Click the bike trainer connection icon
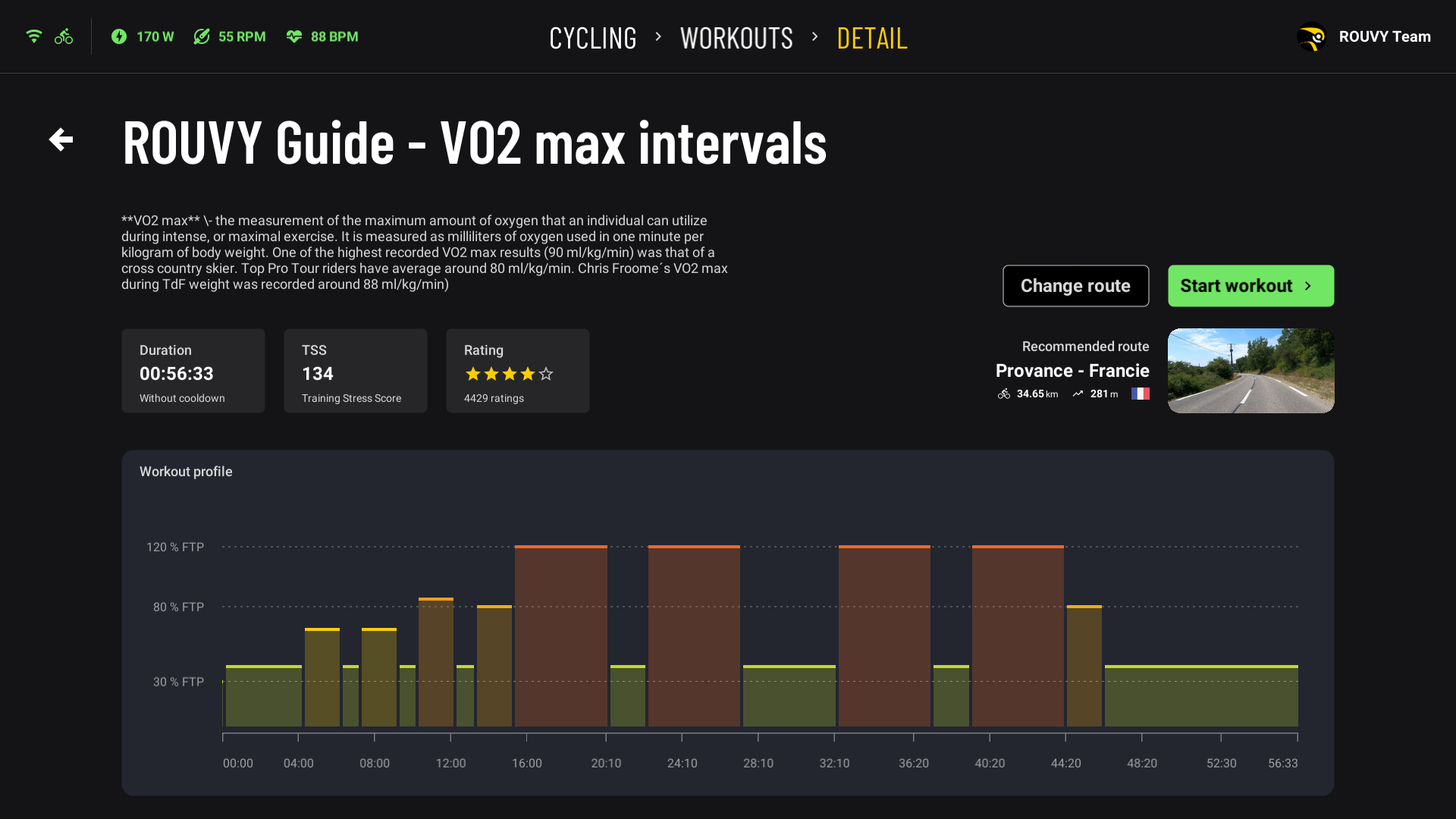 point(64,36)
